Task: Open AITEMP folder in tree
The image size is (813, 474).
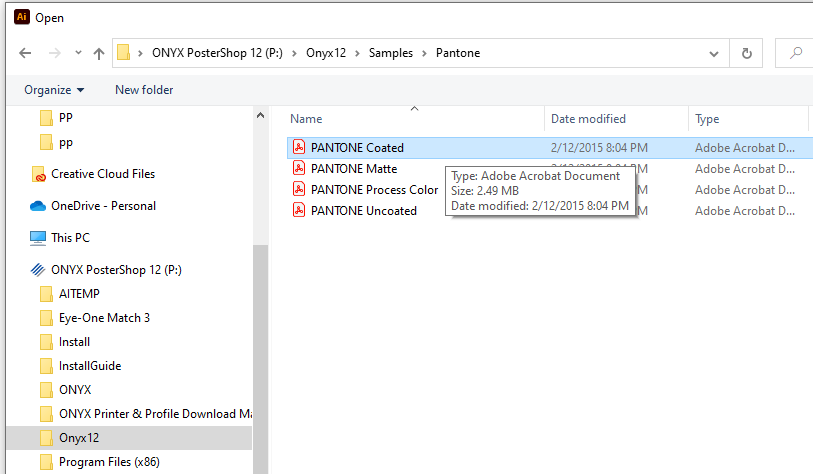Action: pyautogui.click(x=79, y=294)
